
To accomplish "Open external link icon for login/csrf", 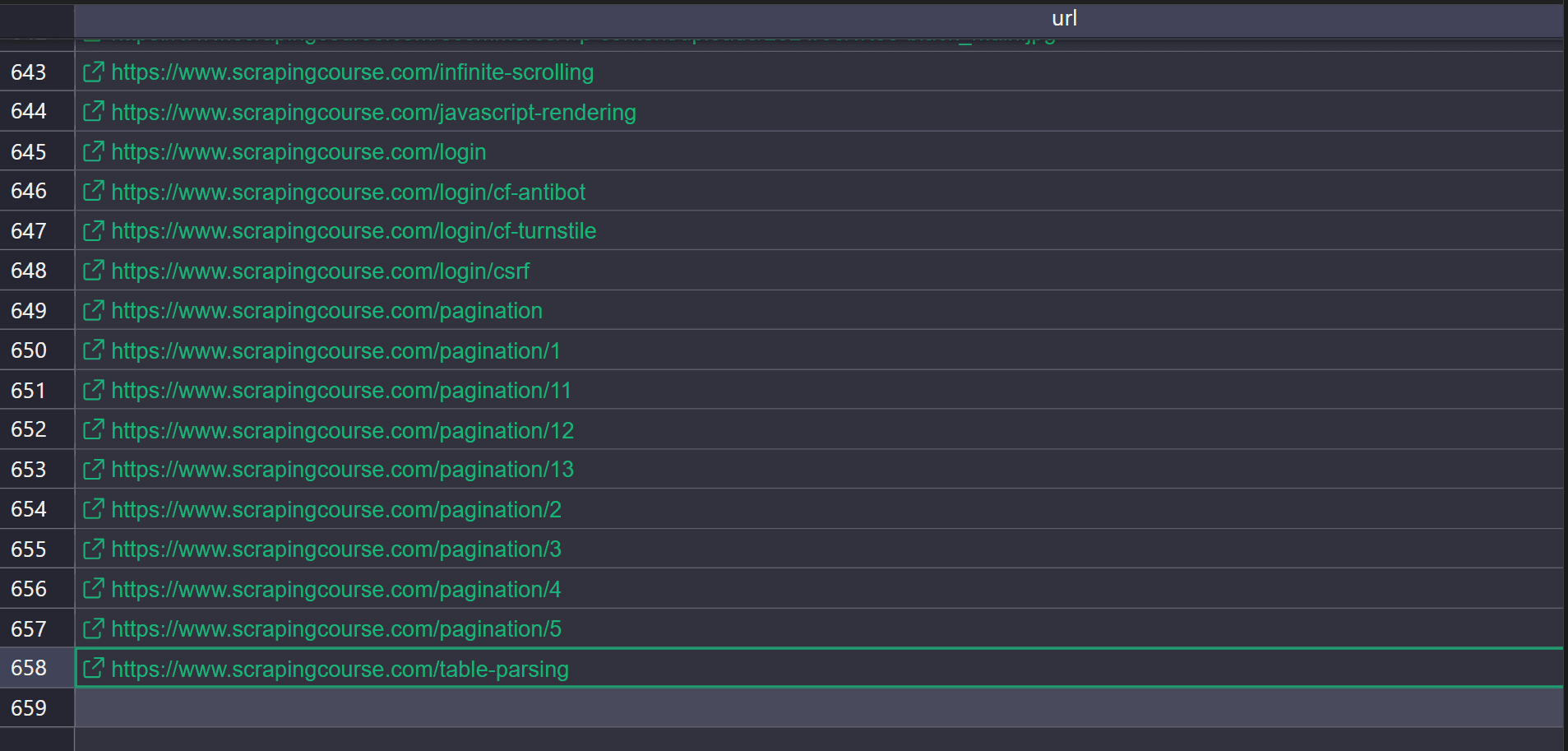I will 94,271.
